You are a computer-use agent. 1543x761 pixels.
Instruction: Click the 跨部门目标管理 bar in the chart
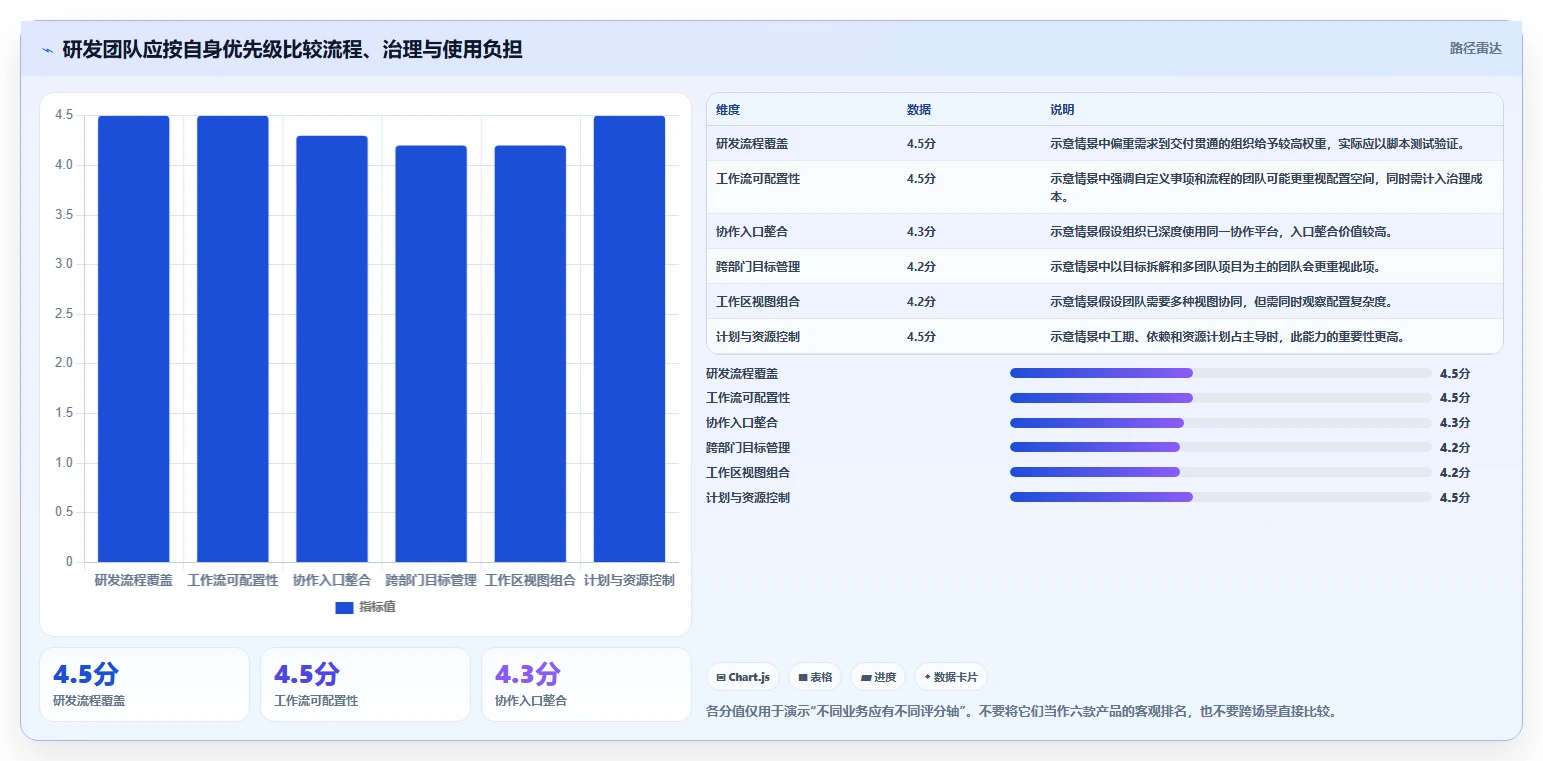(431, 354)
